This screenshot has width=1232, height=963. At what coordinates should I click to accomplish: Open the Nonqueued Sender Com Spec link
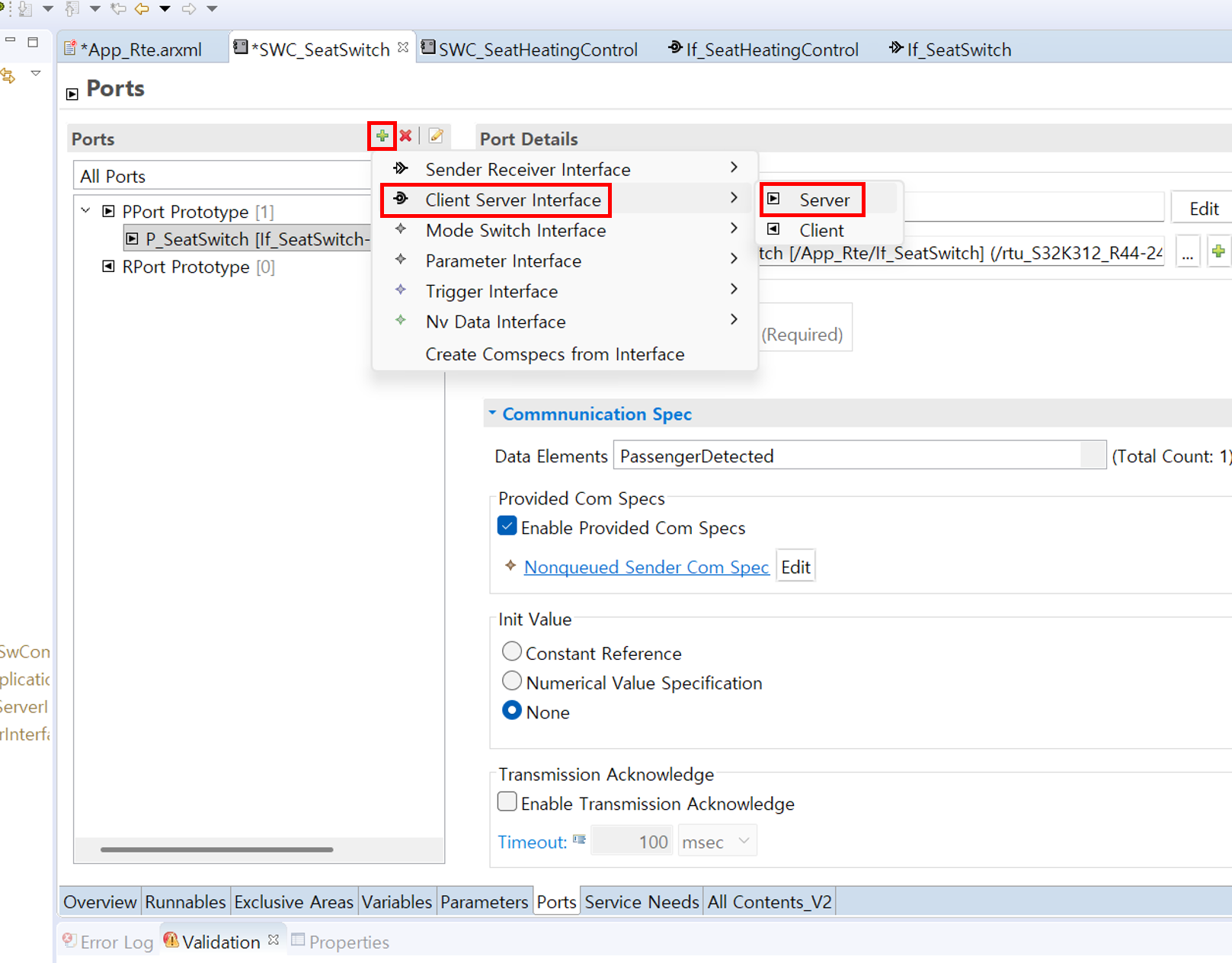click(x=646, y=568)
